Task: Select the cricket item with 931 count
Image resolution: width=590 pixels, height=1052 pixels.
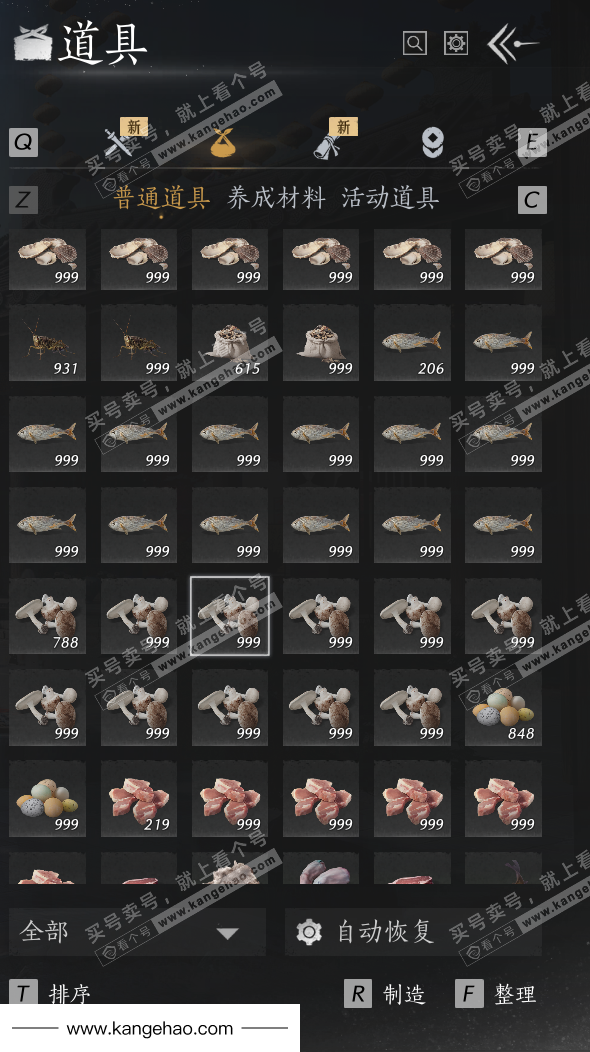Action: pyautogui.click(x=48, y=343)
